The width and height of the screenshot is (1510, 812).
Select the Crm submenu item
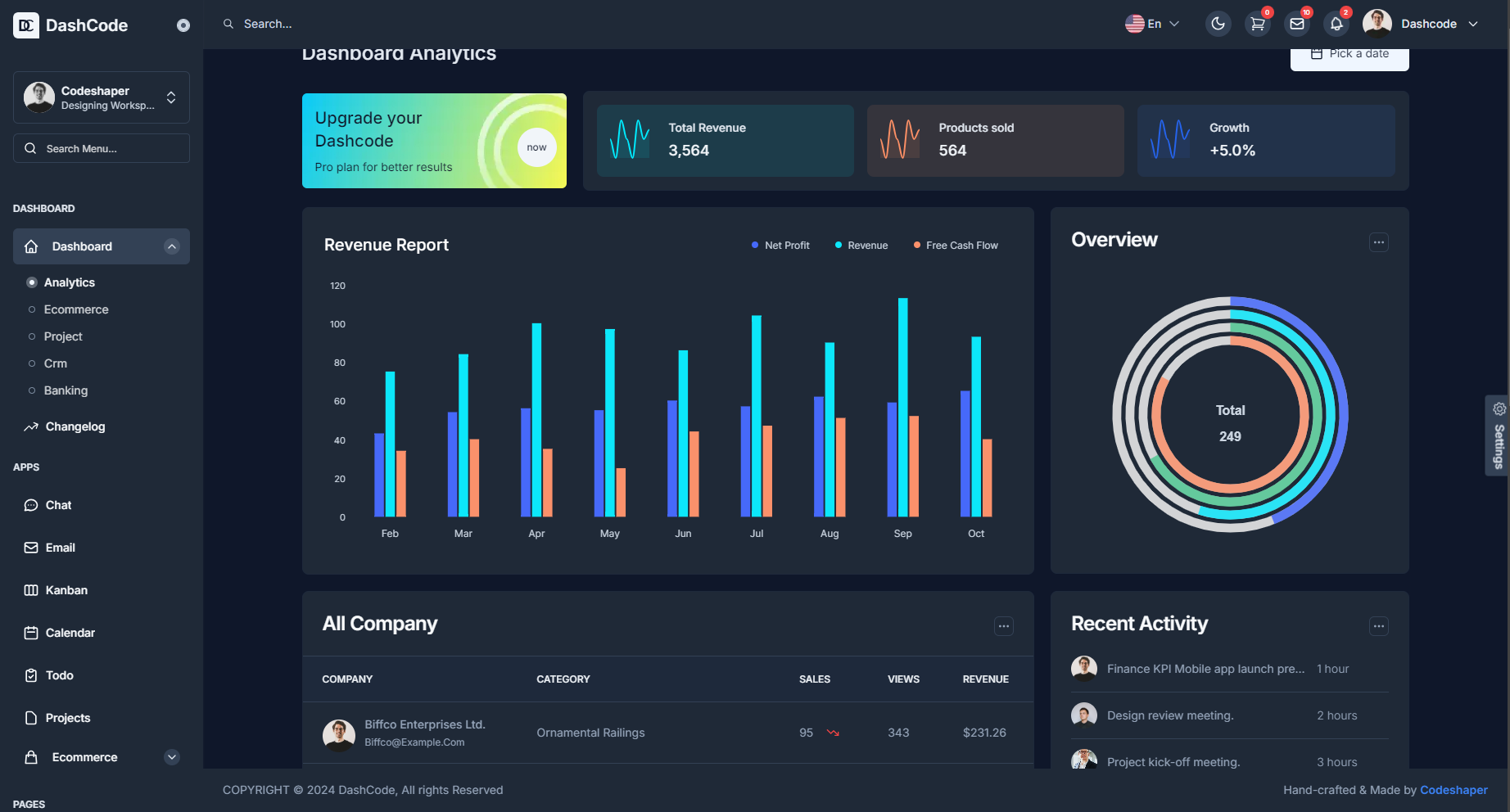click(56, 363)
